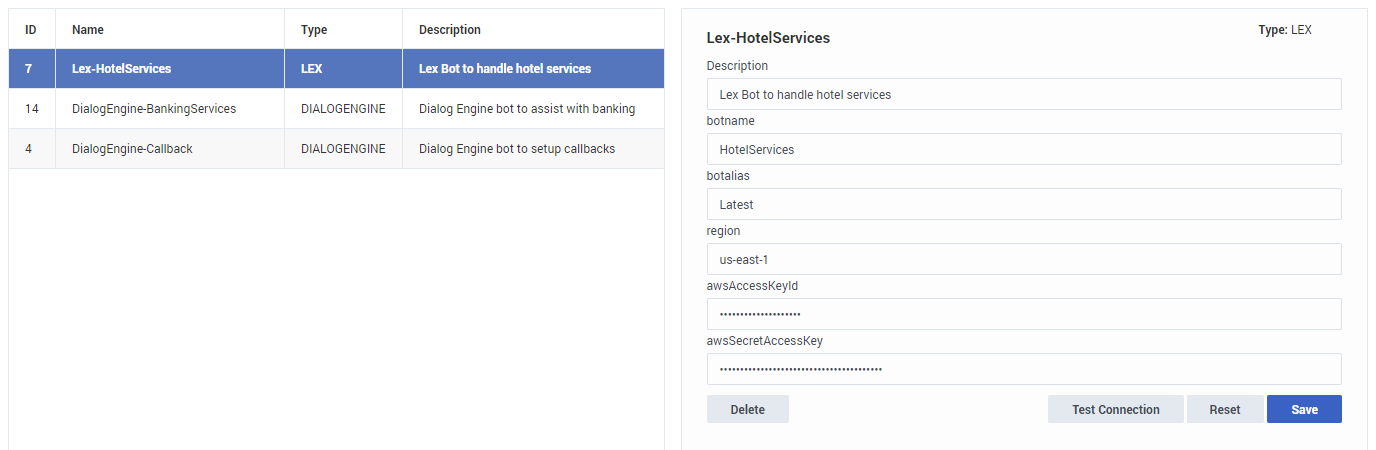1376x450 pixels.
Task: Click ID cell 4
Action: pyautogui.click(x=32, y=148)
